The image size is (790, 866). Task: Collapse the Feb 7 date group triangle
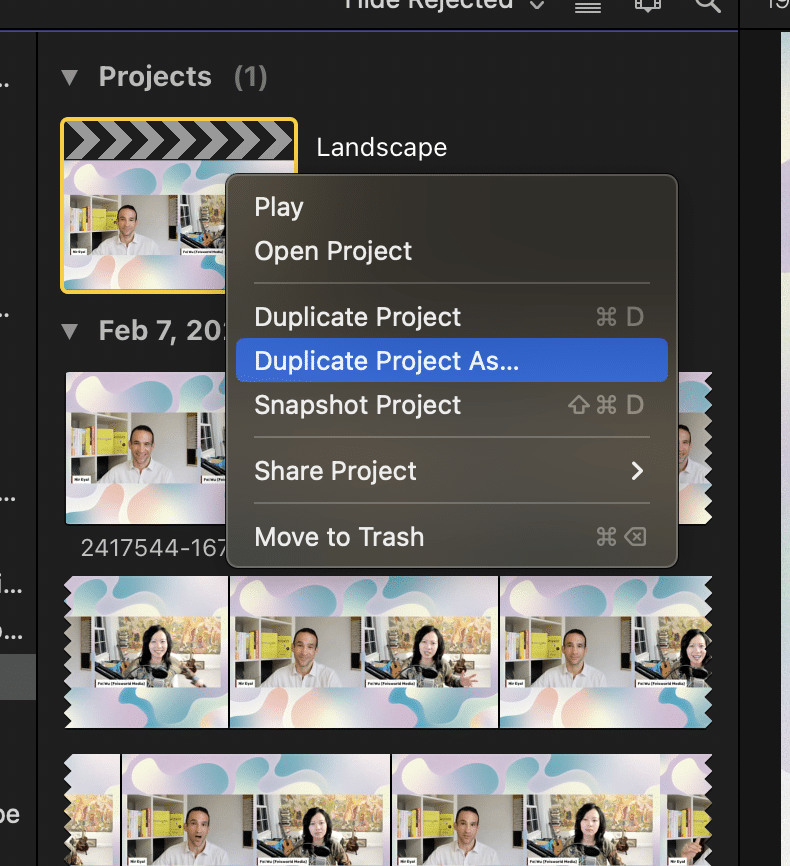click(x=69, y=331)
